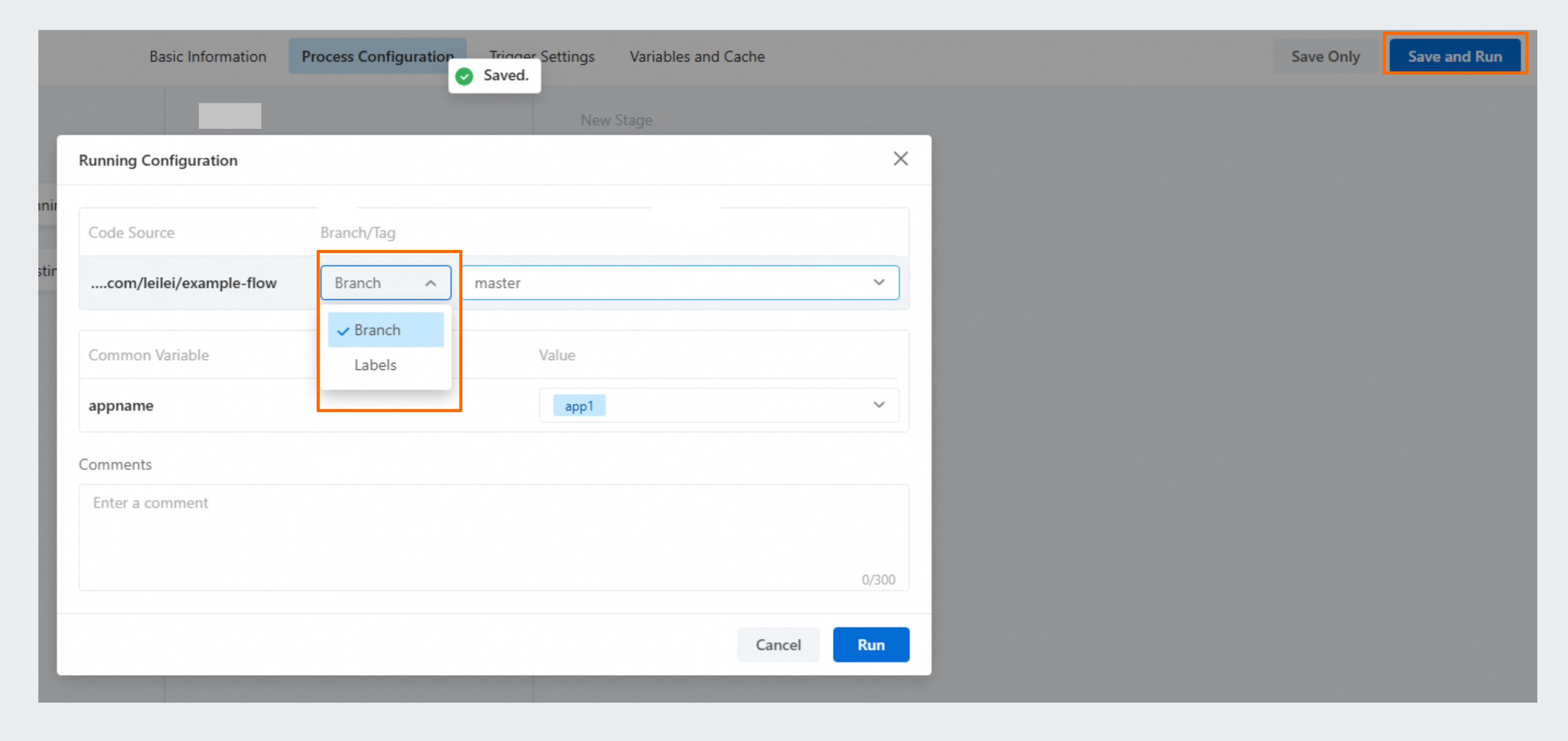Close the Running Configuration dialog

tap(900, 159)
